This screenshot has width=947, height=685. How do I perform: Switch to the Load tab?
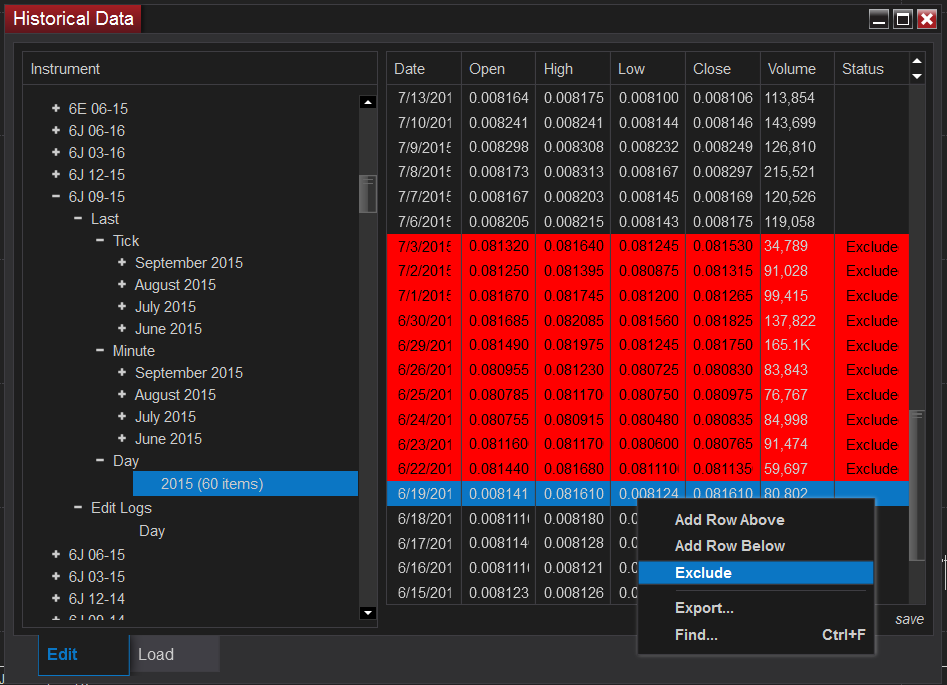175,654
